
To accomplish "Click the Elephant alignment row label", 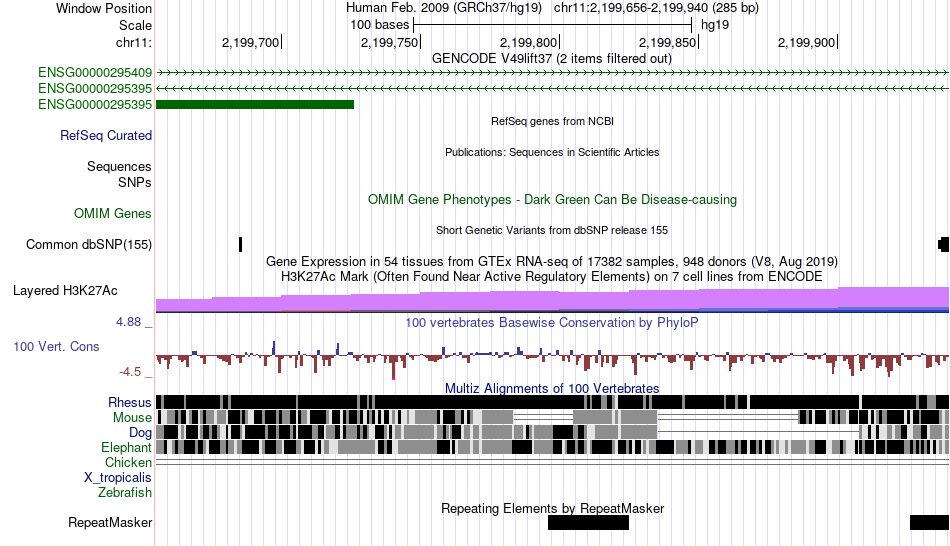I will pos(126,448).
